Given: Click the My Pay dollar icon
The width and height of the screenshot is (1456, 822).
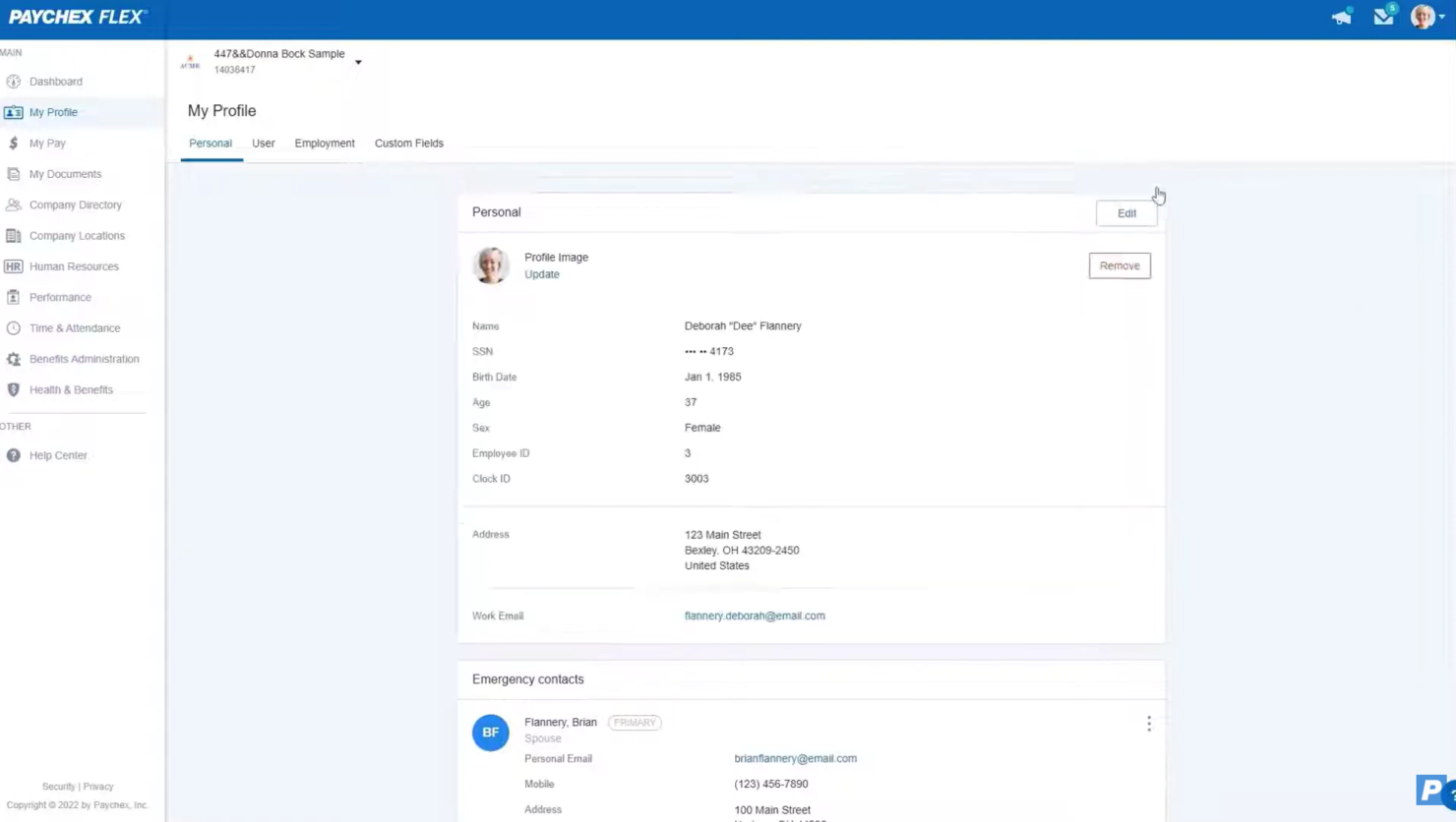Looking at the screenshot, I should (x=14, y=143).
